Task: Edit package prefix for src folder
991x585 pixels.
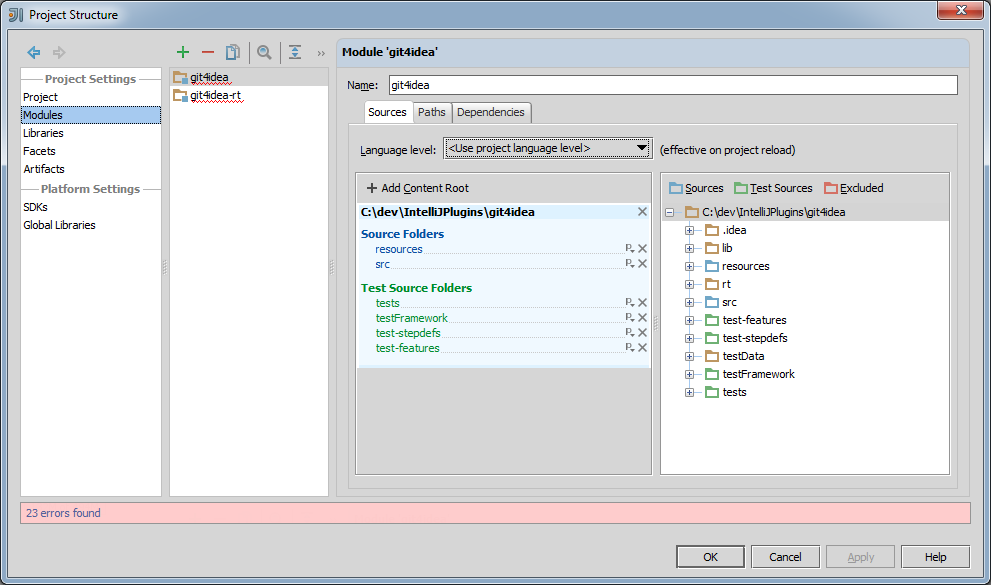Action: pos(629,263)
